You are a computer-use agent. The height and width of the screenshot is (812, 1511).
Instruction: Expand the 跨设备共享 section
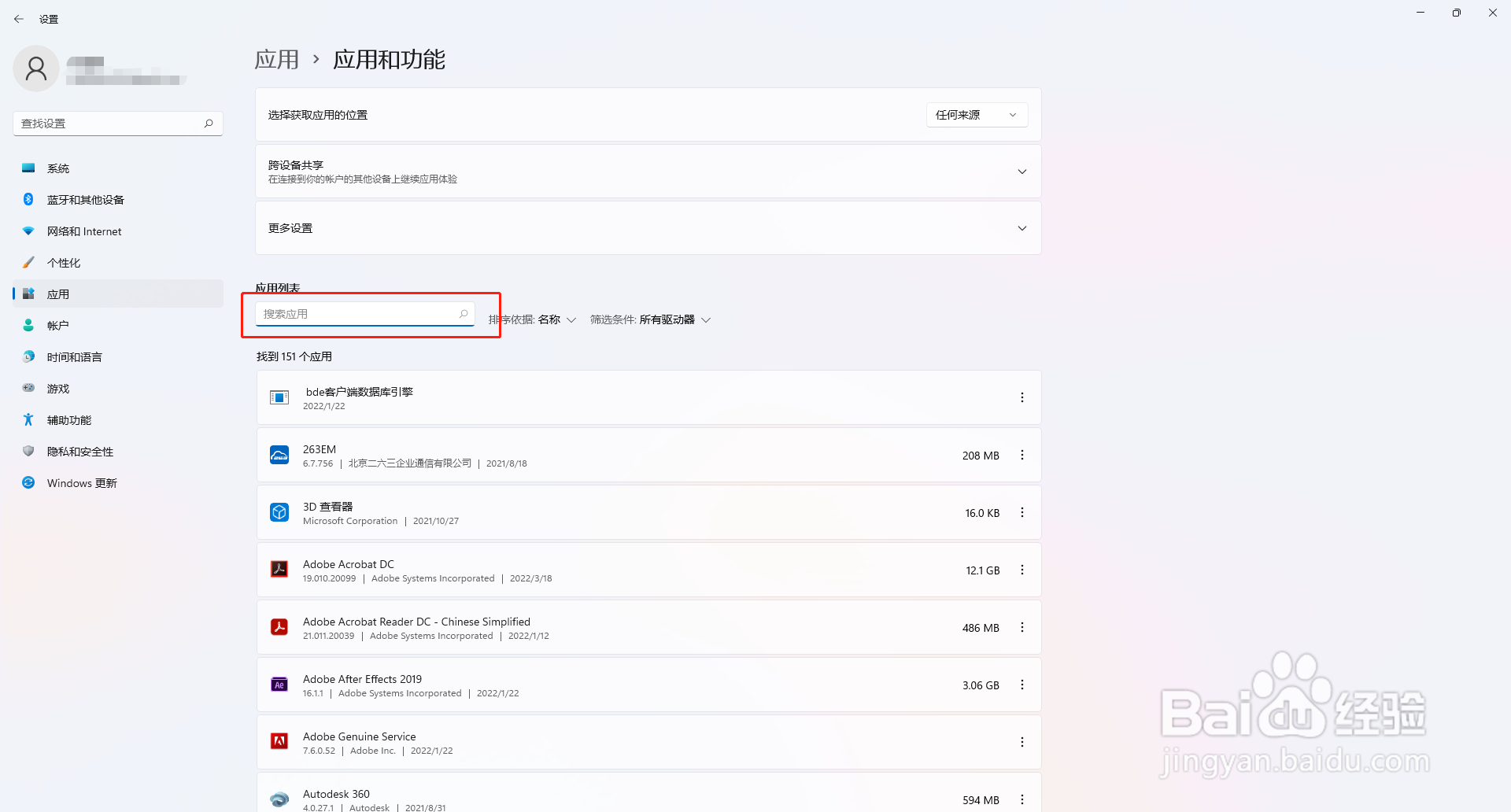click(648, 172)
